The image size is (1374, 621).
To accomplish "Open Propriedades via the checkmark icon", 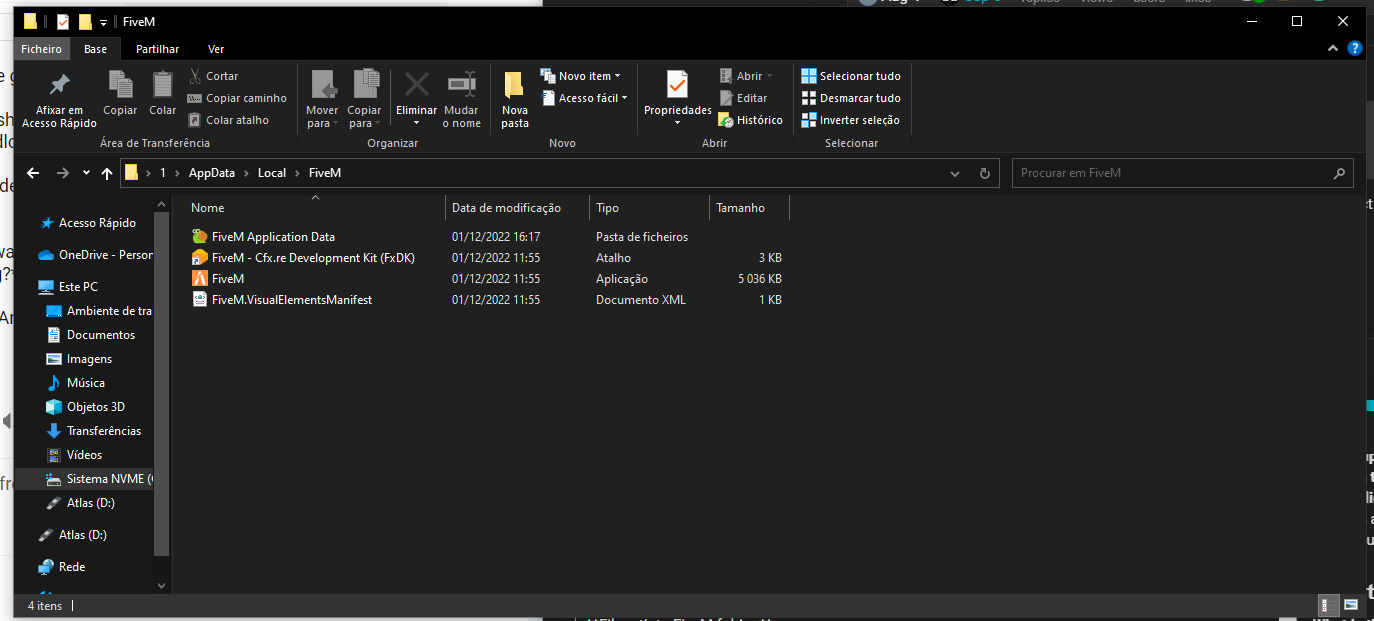I will coord(677,86).
